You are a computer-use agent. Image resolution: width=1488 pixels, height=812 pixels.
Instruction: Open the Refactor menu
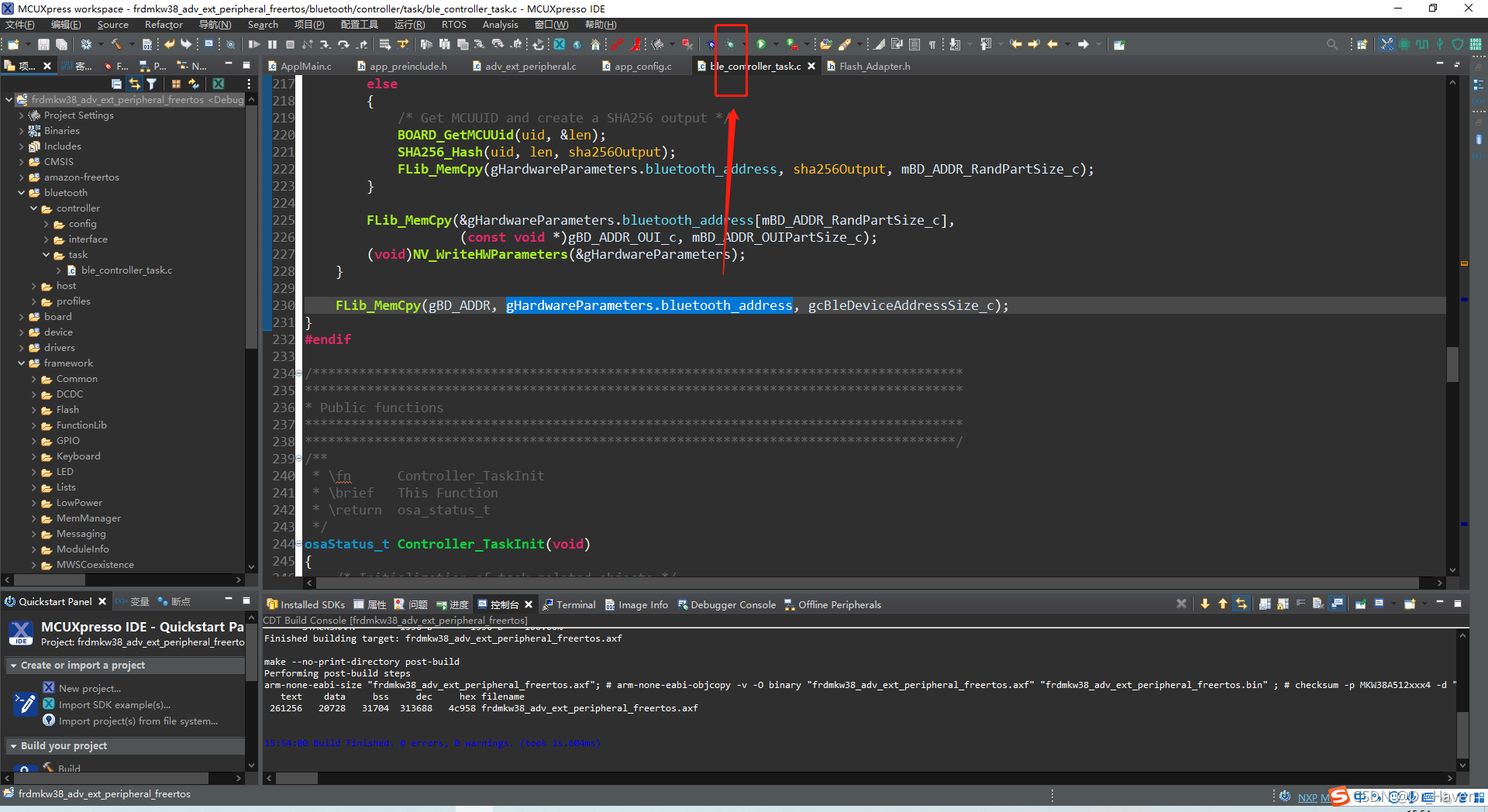164,25
